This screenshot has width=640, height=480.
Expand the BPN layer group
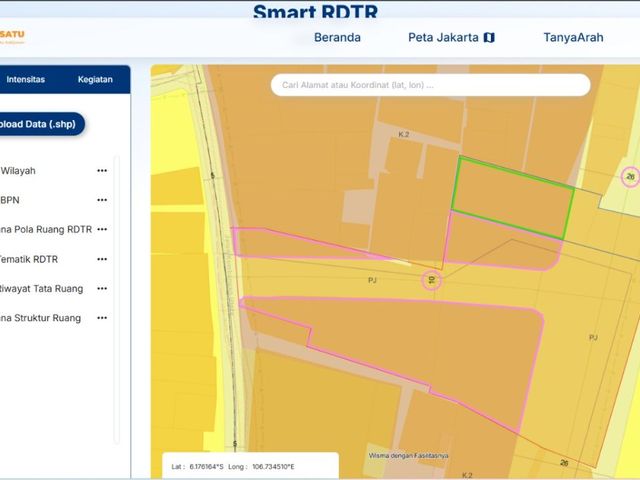[x=10, y=200]
